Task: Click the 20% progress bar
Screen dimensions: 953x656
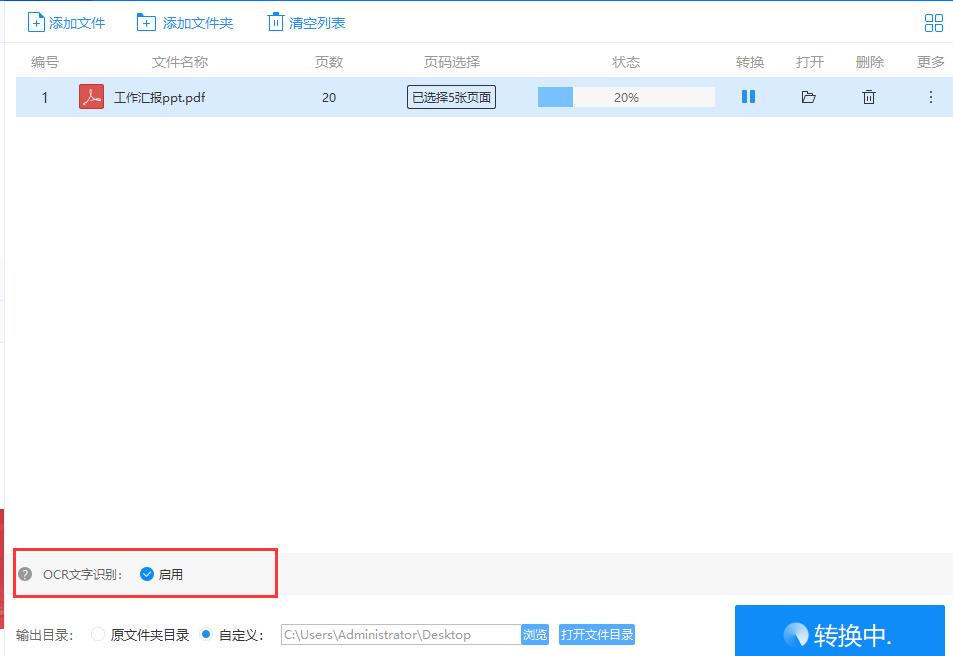Action: tap(625, 97)
